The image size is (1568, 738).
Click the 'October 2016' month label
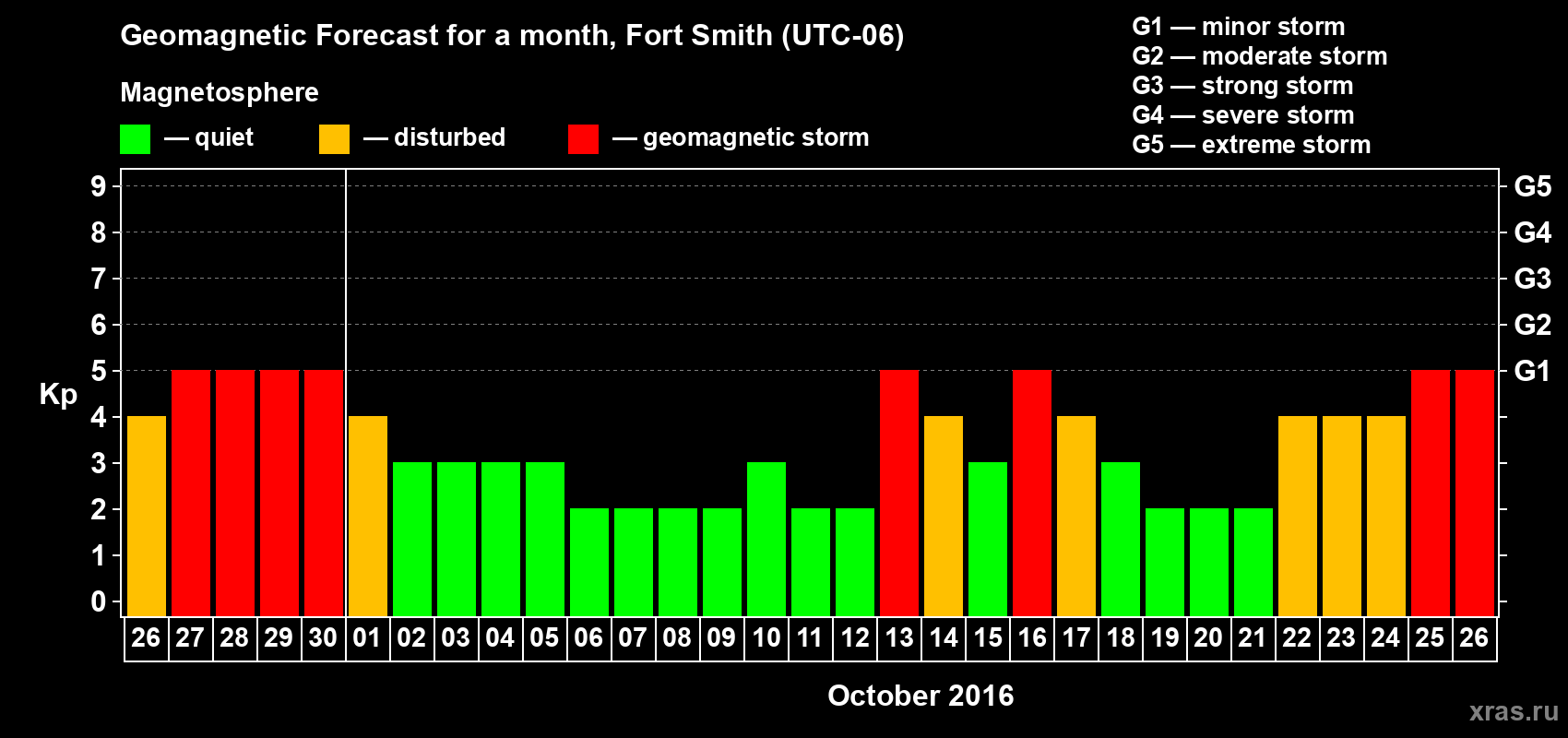tap(921, 696)
